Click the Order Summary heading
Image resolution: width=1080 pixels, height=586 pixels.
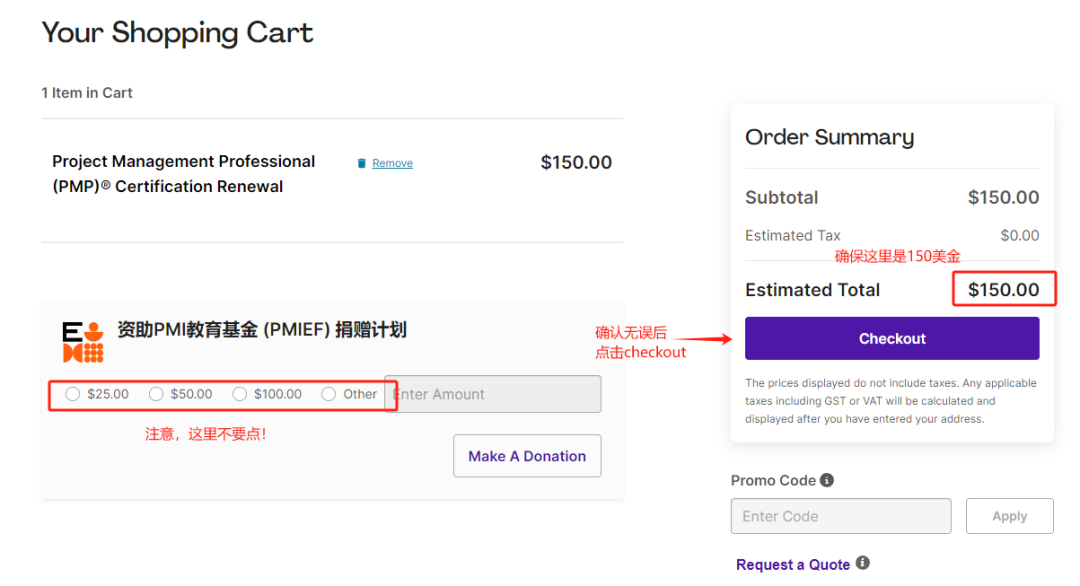(829, 137)
